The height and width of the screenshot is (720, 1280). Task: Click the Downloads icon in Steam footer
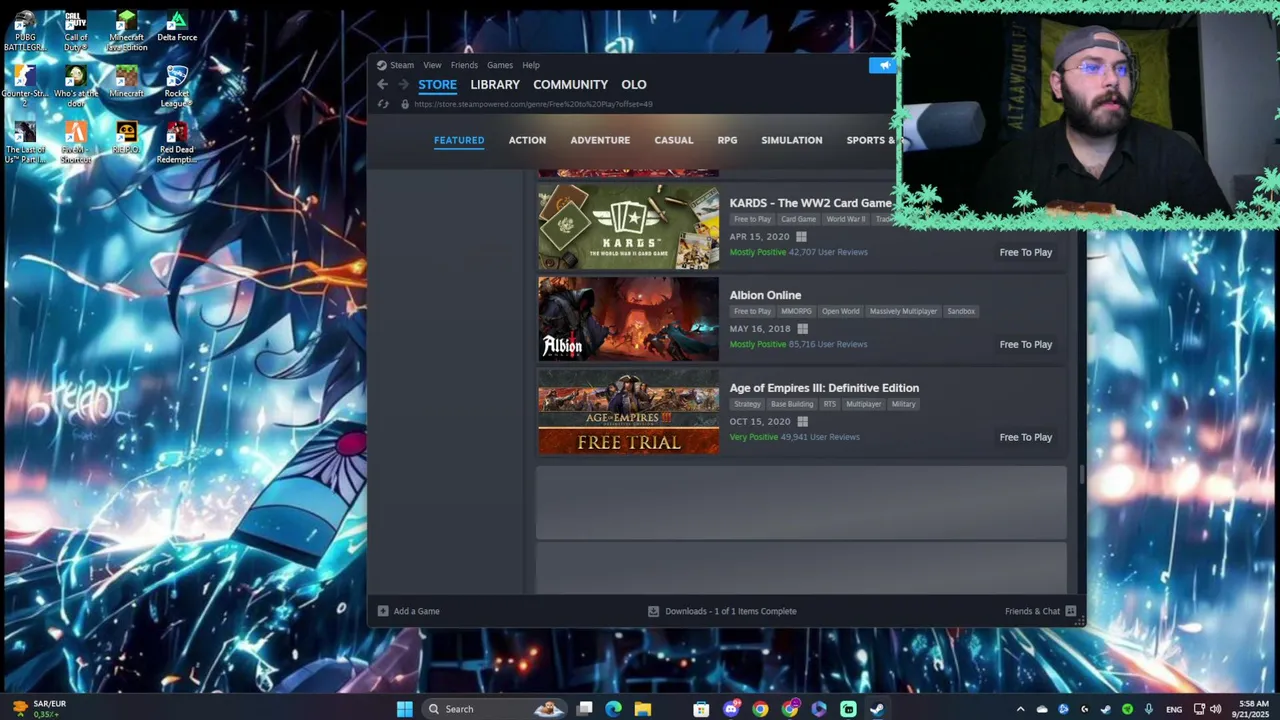pos(653,611)
